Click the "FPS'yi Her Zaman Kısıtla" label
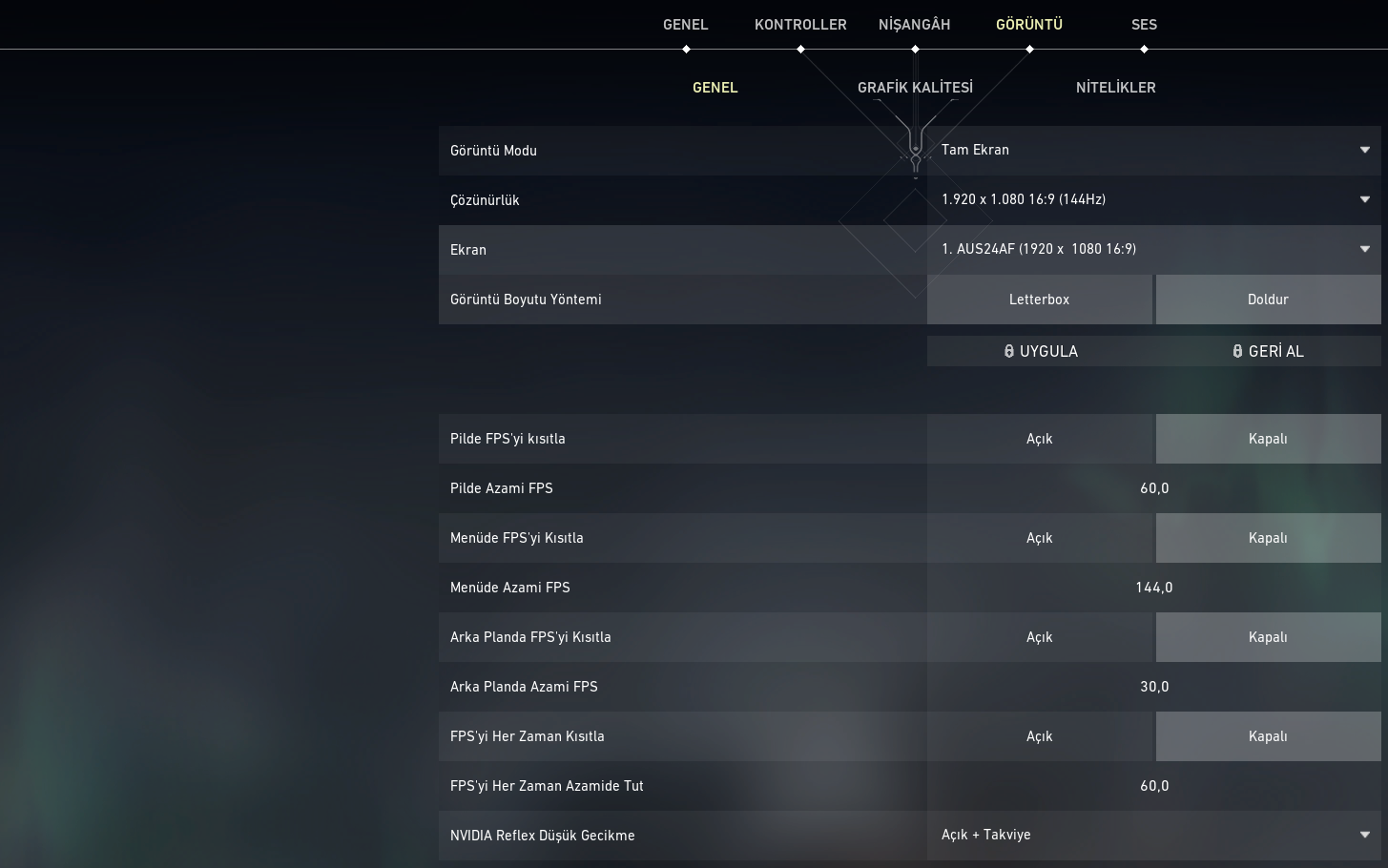1388x868 pixels. click(x=528, y=736)
